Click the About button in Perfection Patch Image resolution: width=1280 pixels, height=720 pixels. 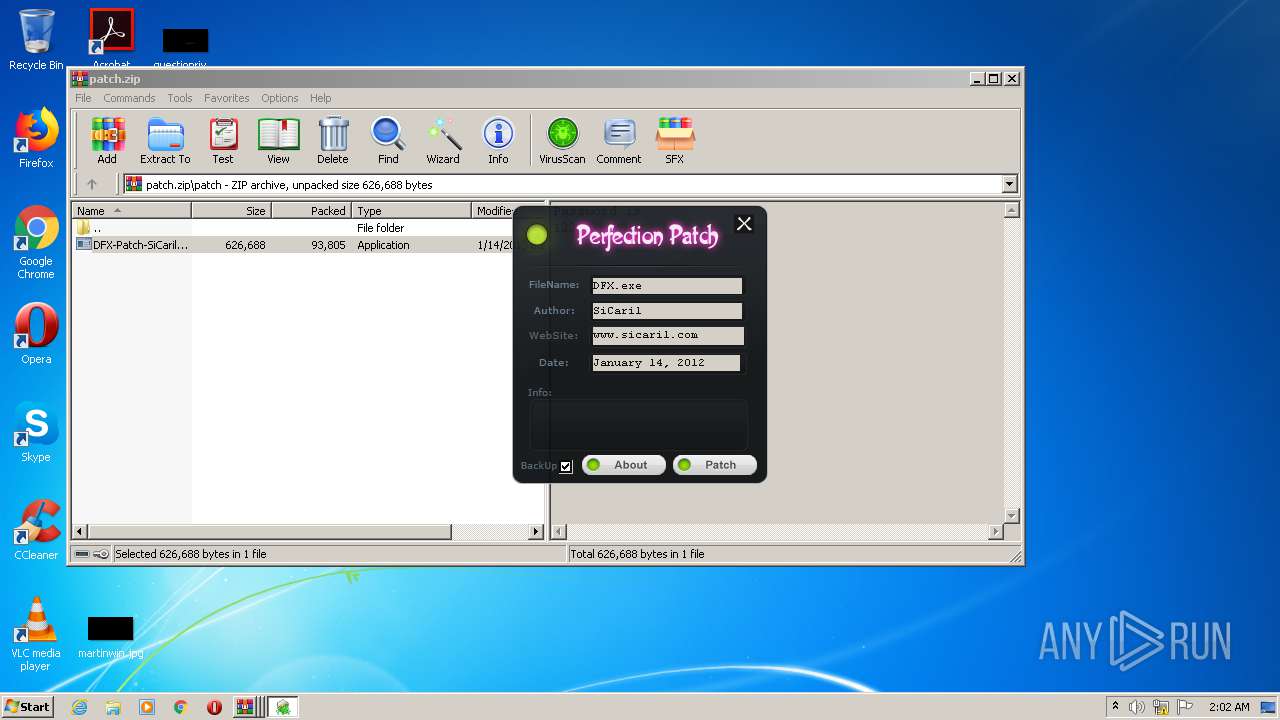[x=624, y=465]
